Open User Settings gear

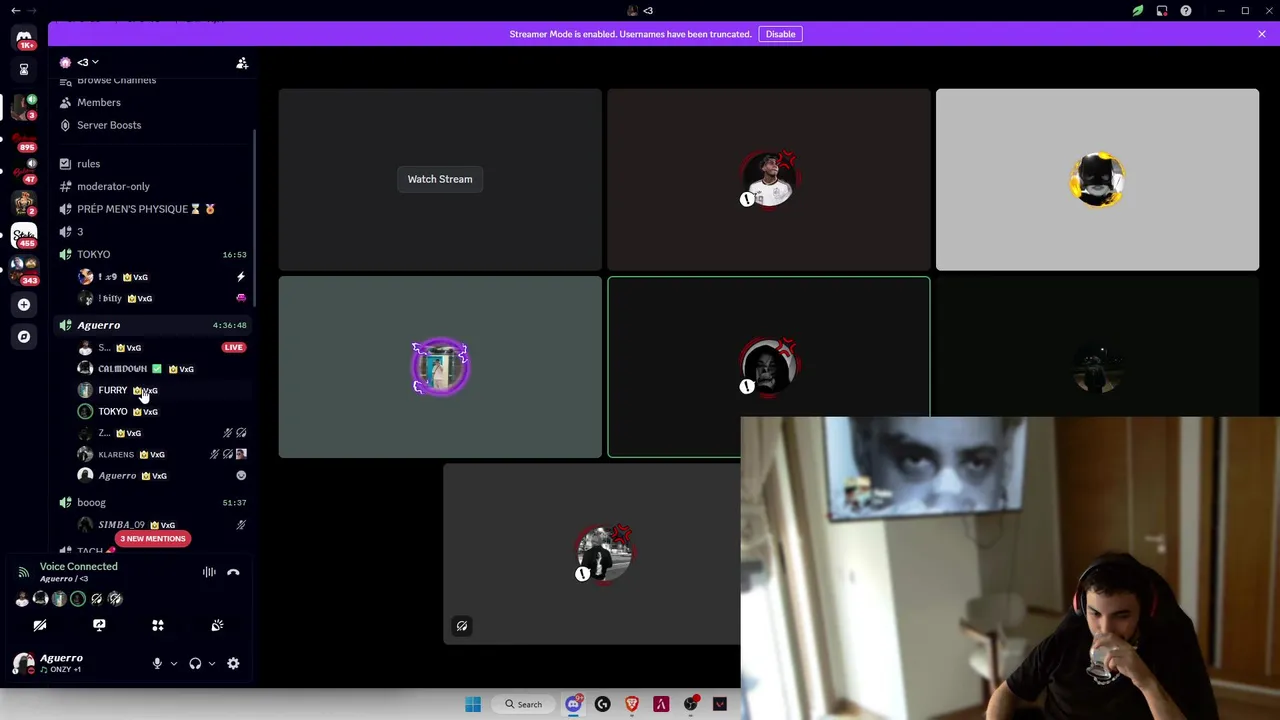(x=233, y=663)
